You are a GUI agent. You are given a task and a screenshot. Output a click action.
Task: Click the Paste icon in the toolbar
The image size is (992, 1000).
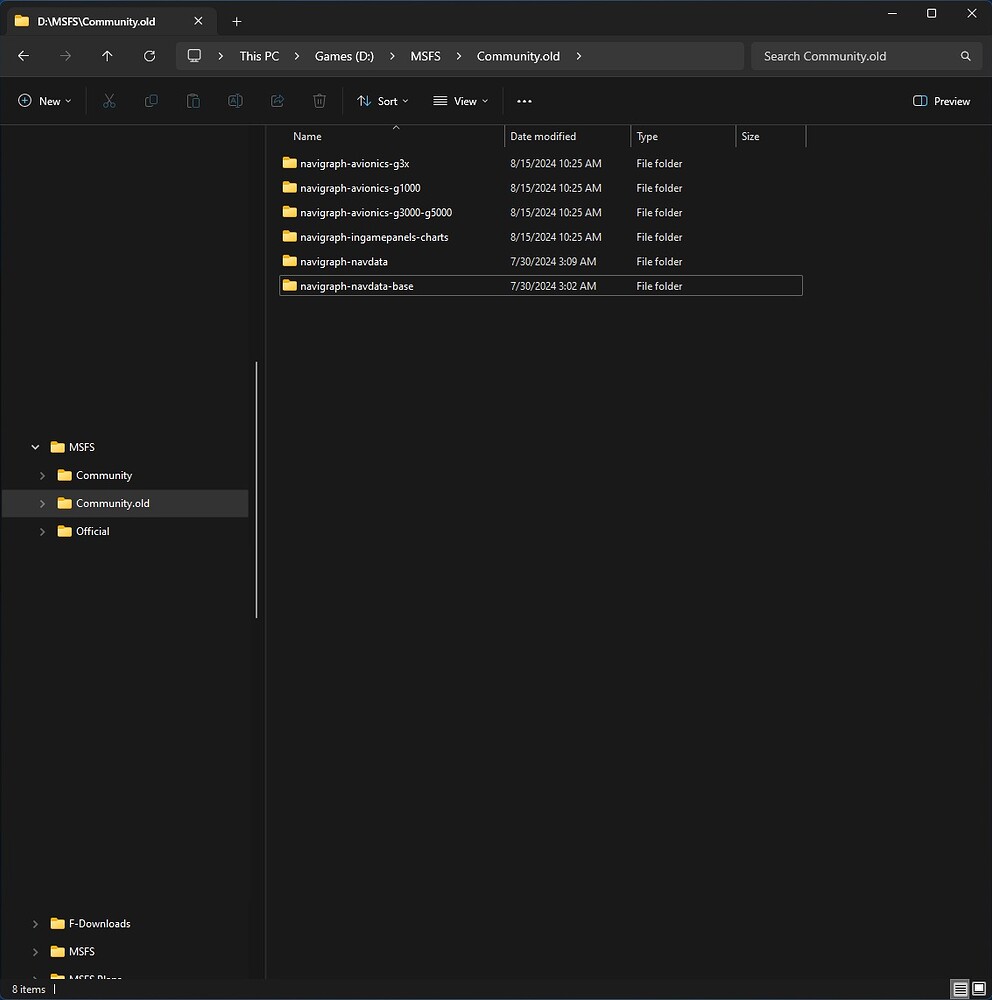(x=193, y=101)
